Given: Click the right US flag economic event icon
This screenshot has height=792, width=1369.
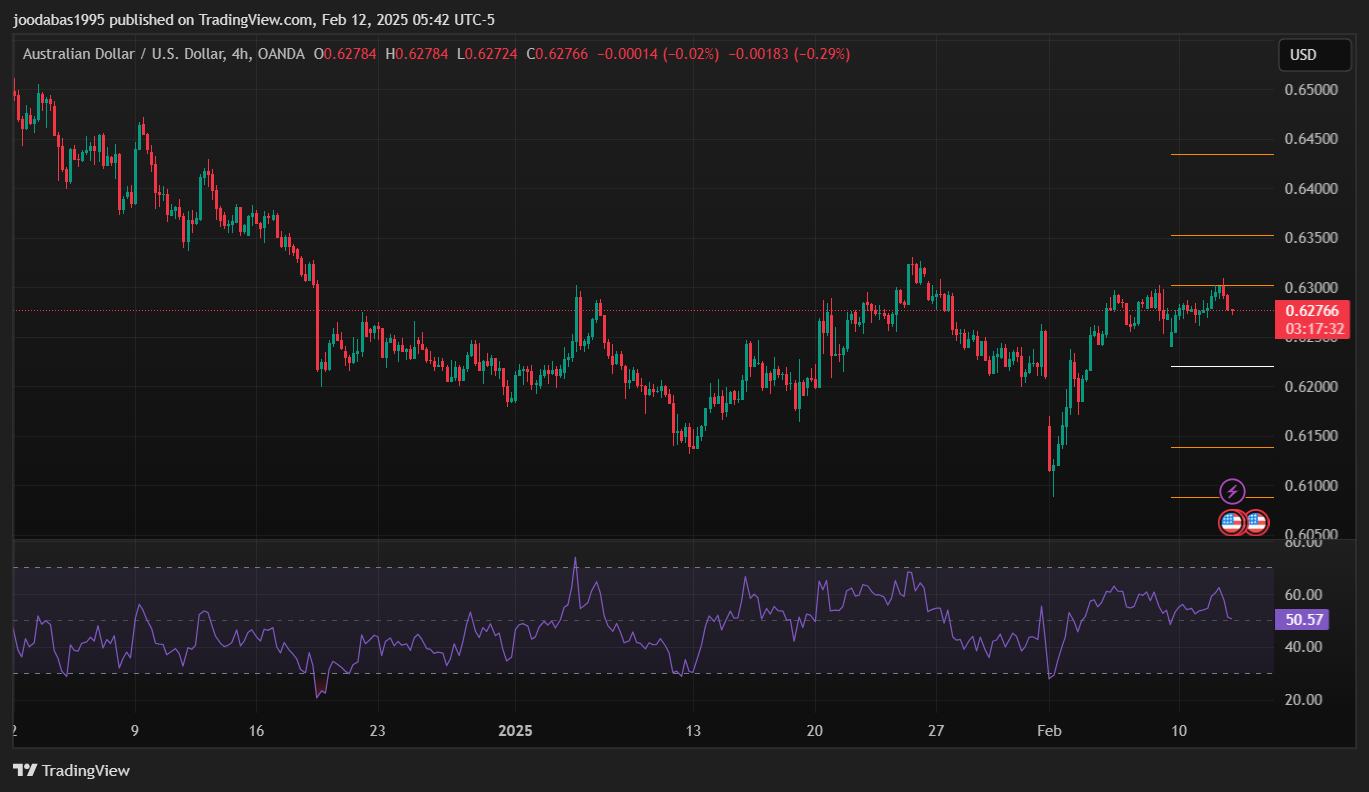Looking at the screenshot, I should pyautogui.click(x=1256, y=522).
